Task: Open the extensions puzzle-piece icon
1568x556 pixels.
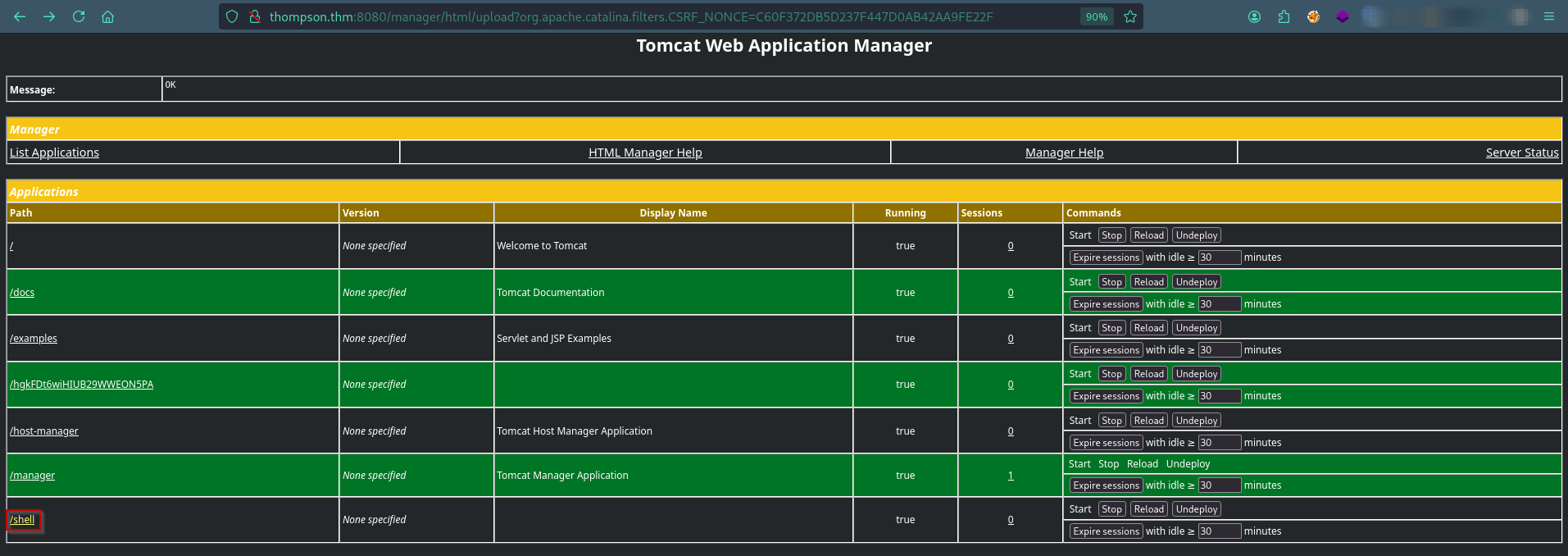Action: point(1284,16)
